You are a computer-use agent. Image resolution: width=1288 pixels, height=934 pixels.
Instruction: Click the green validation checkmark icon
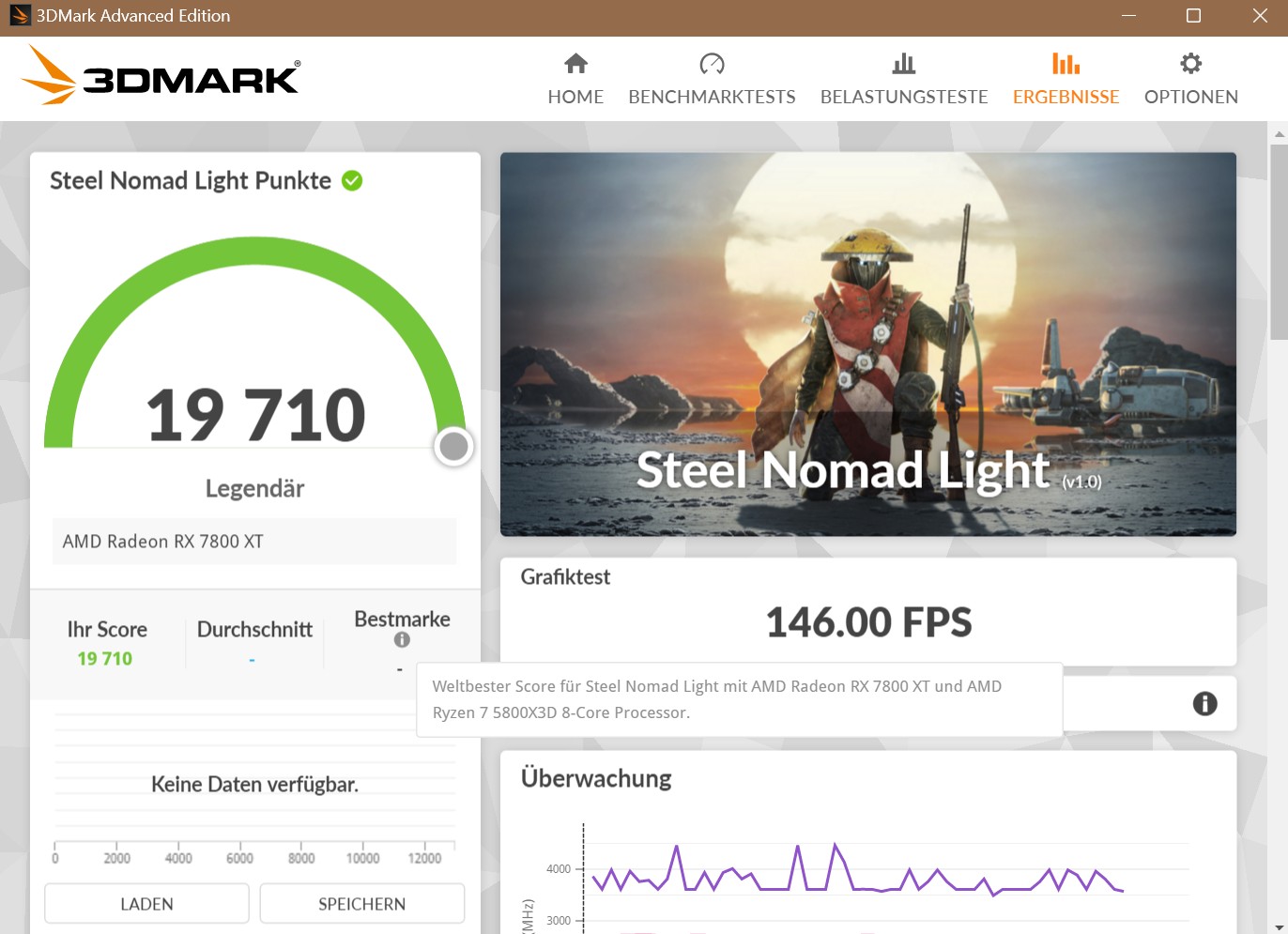tap(352, 180)
